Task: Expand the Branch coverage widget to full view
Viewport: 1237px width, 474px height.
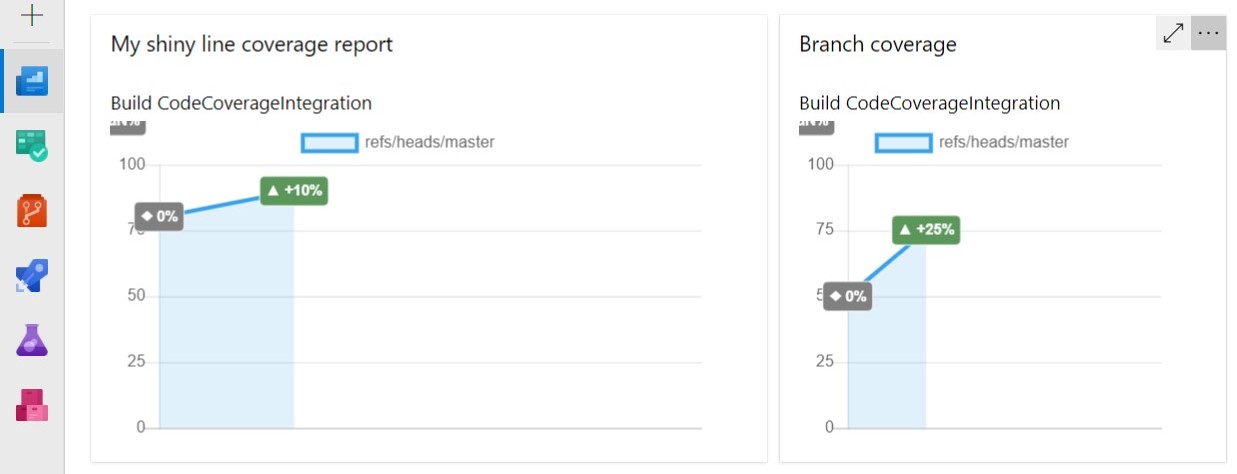Action: [1173, 33]
